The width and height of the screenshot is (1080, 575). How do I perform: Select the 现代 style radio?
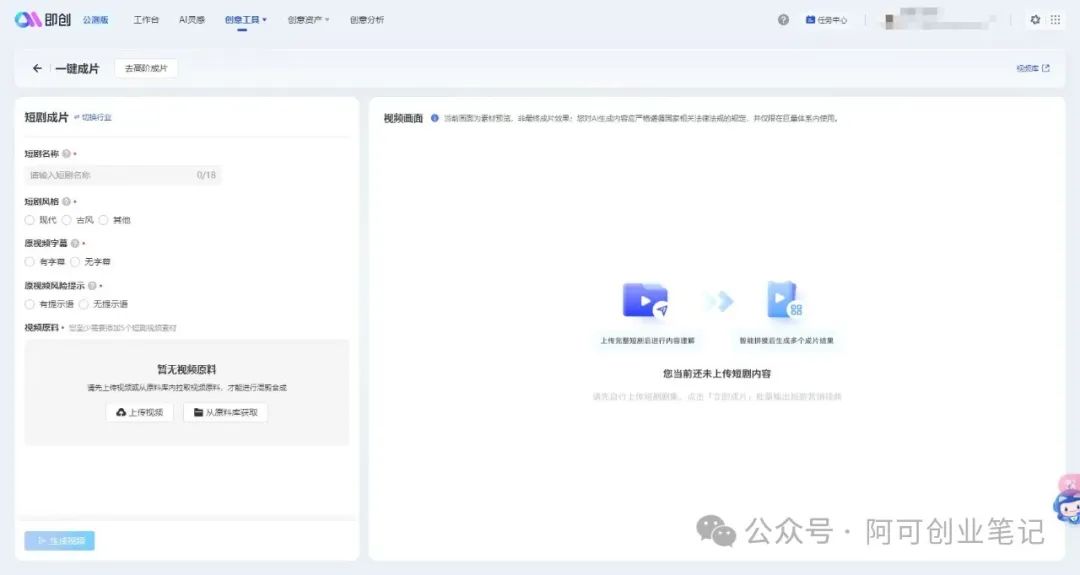click(29, 220)
